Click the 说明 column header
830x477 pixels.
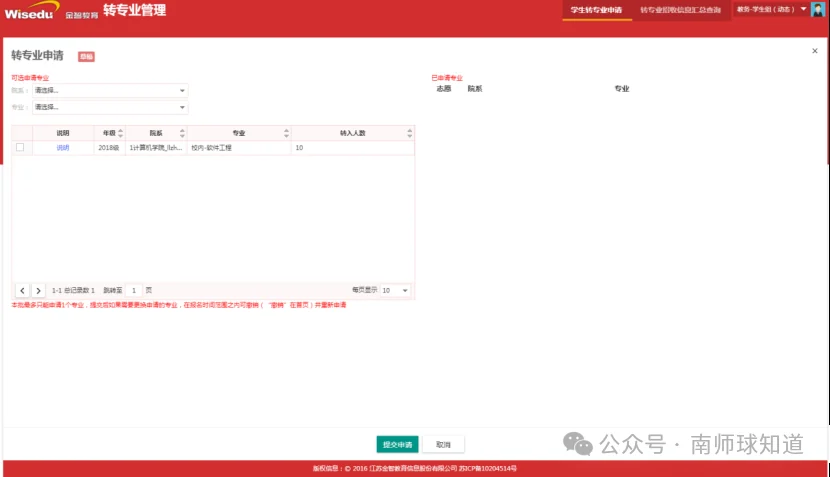[x=63, y=133]
